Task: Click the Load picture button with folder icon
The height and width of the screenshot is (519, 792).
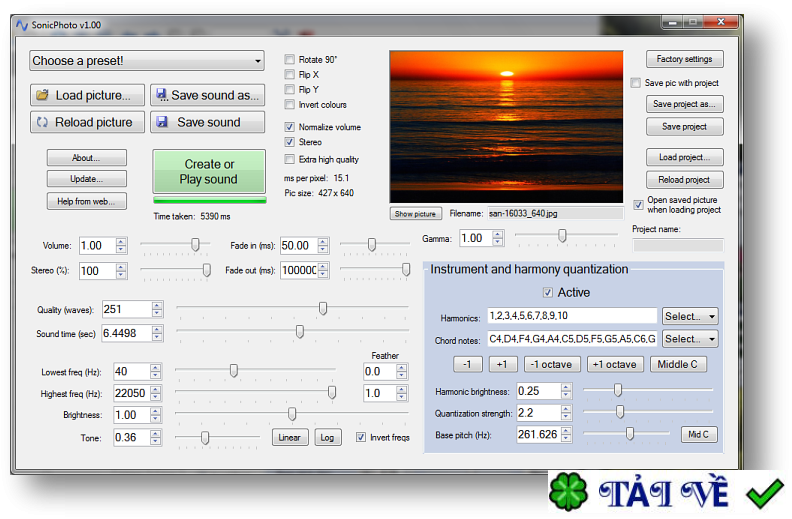Action: (x=87, y=95)
